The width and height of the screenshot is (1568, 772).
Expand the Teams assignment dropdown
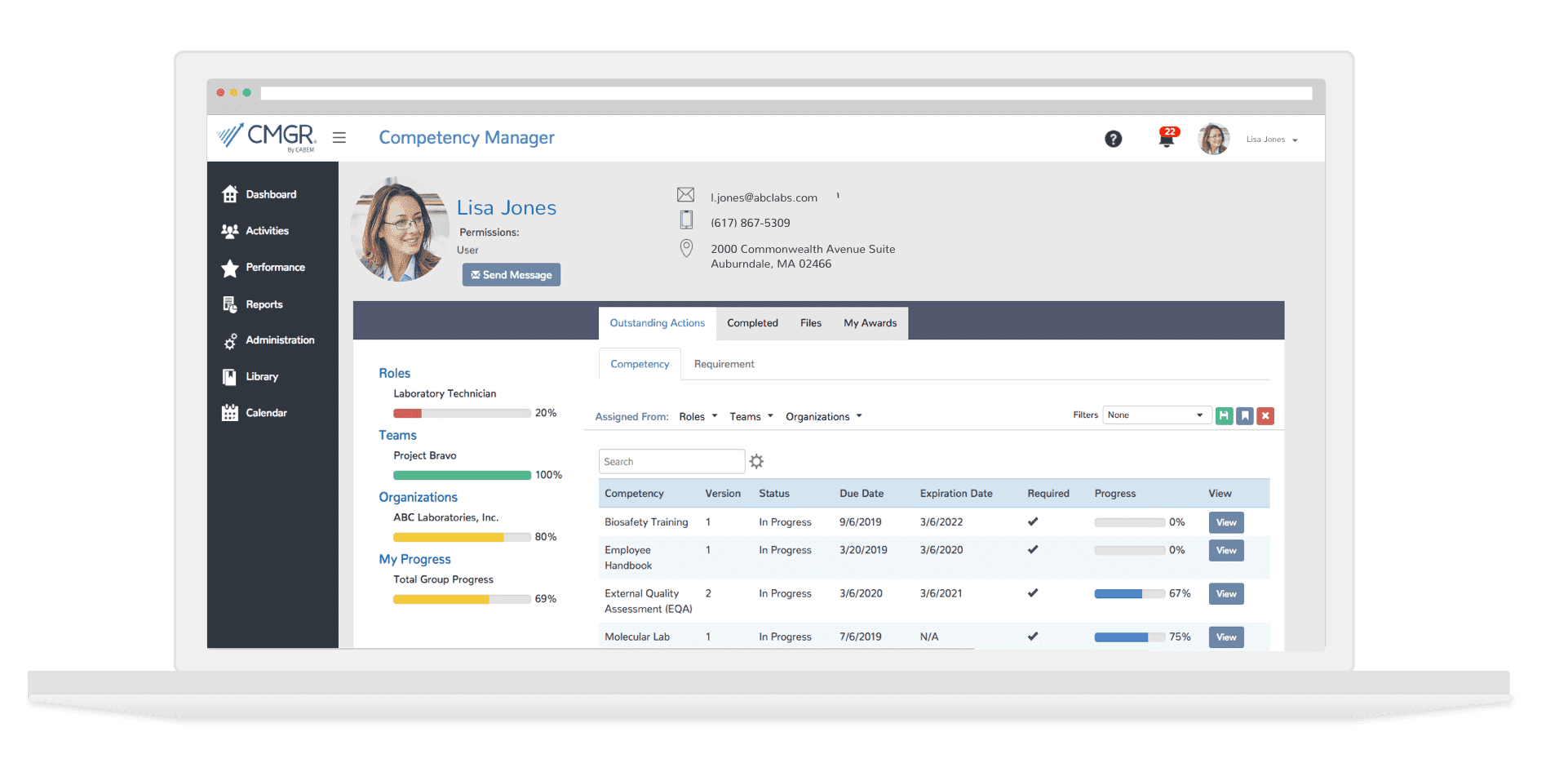pyautogui.click(x=750, y=416)
